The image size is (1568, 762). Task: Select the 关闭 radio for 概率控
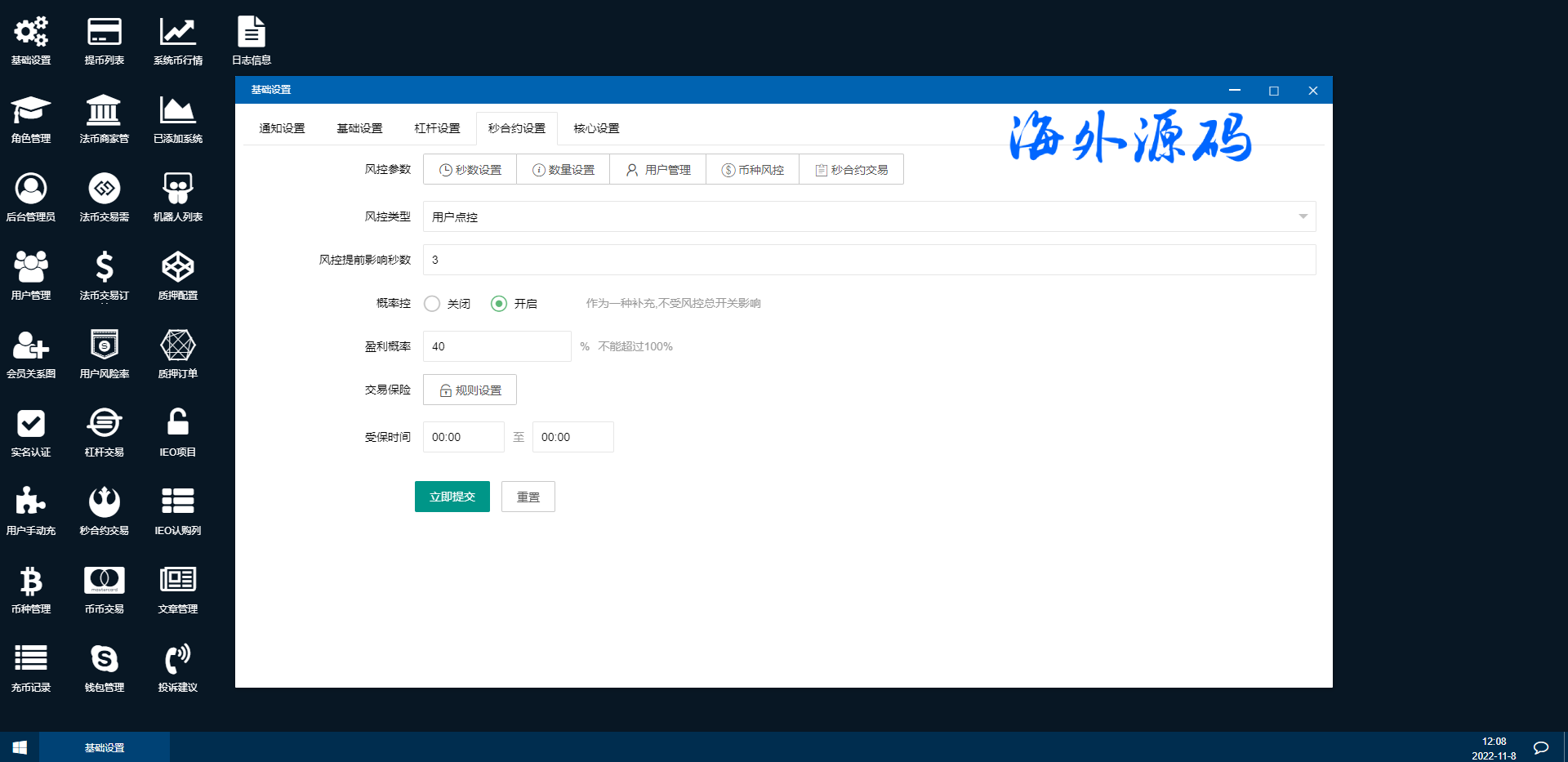pos(432,304)
